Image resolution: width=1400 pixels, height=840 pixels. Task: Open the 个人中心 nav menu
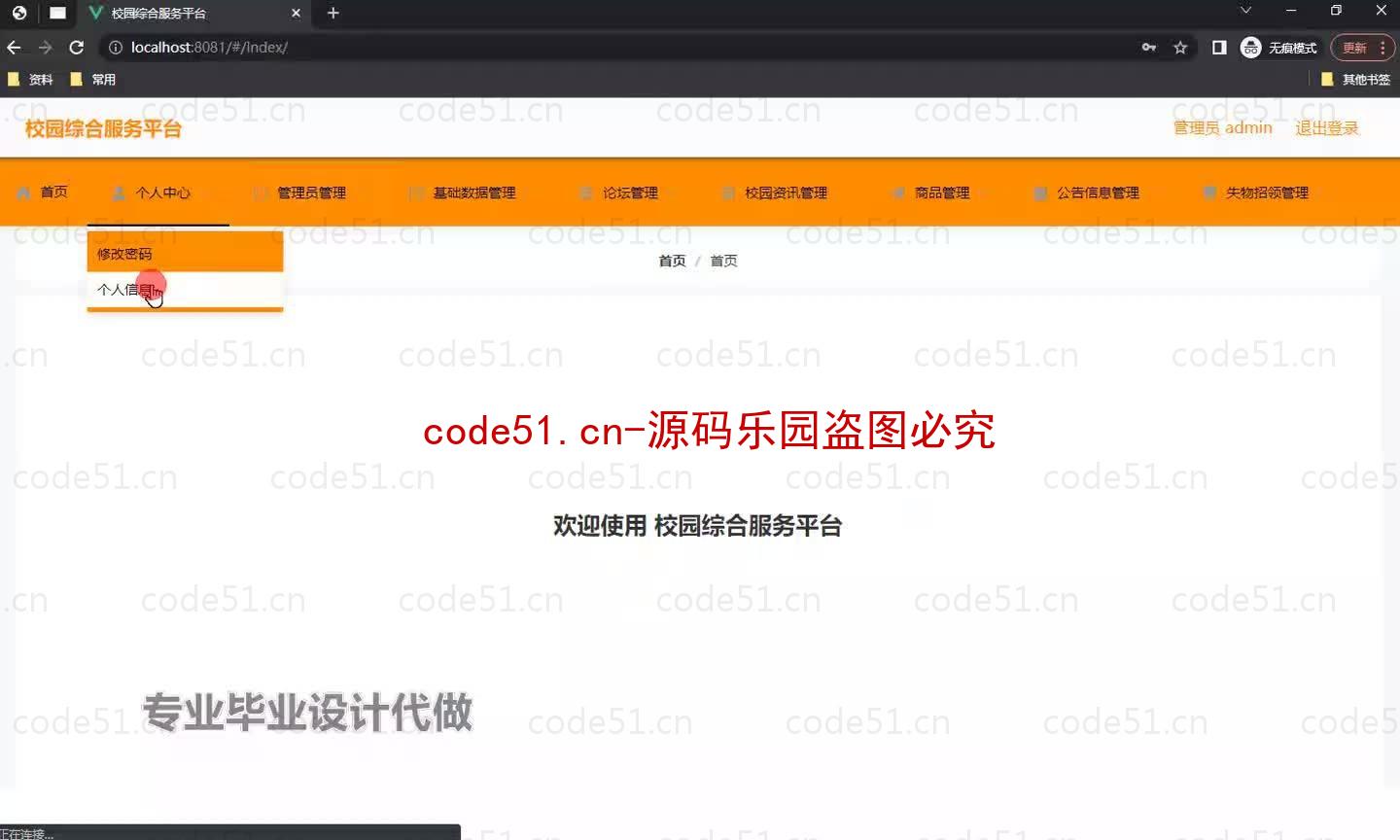157,192
